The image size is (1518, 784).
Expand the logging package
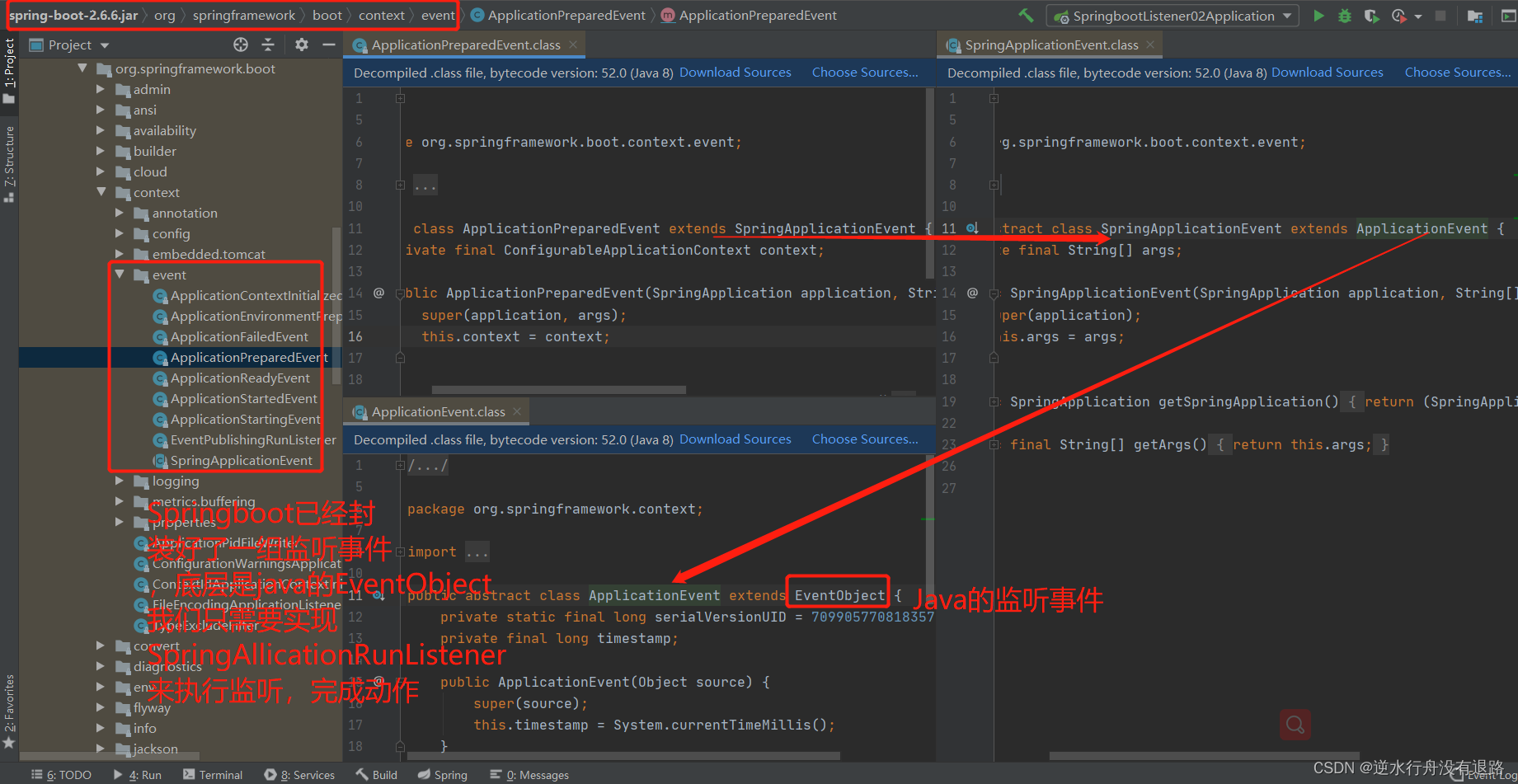120,481
